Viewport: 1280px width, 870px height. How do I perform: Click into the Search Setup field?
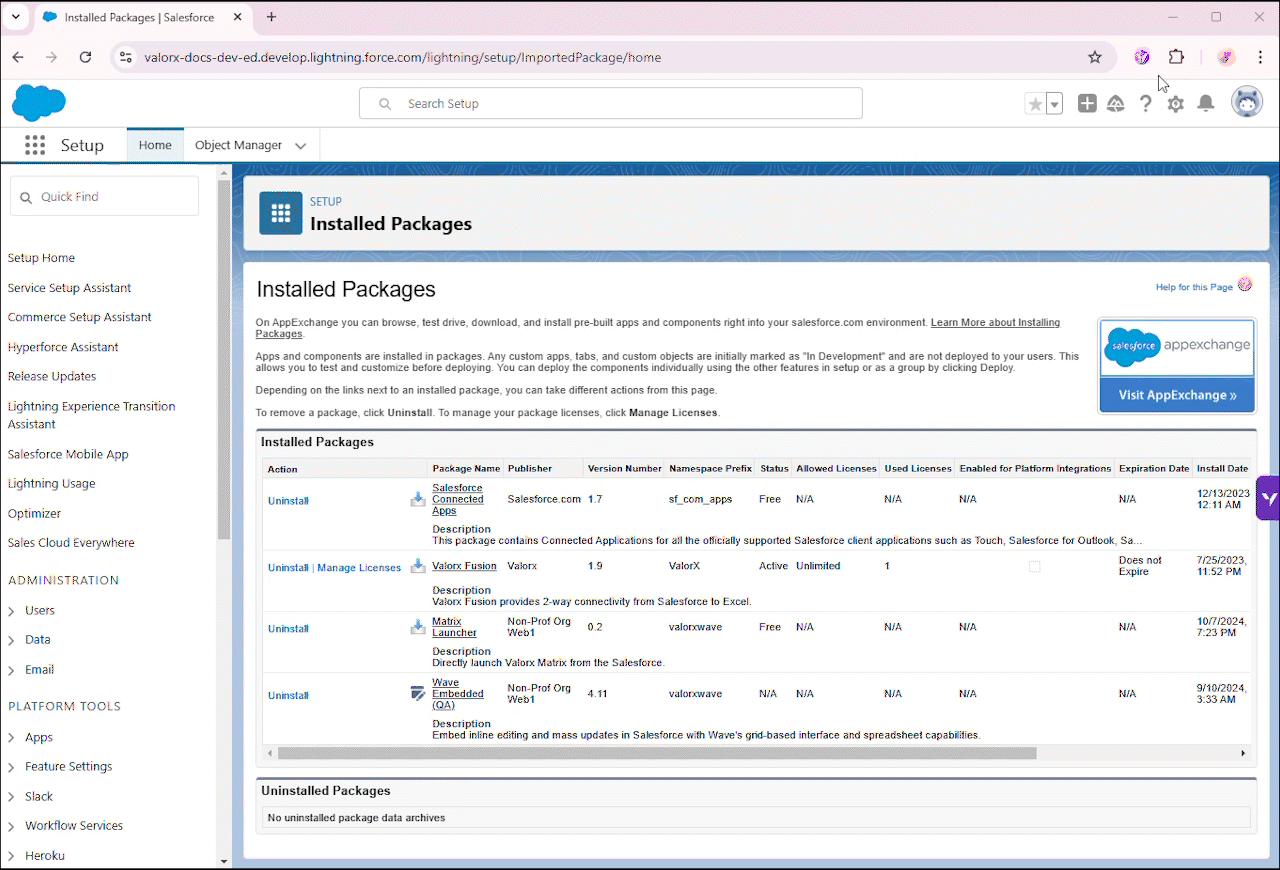611,103
